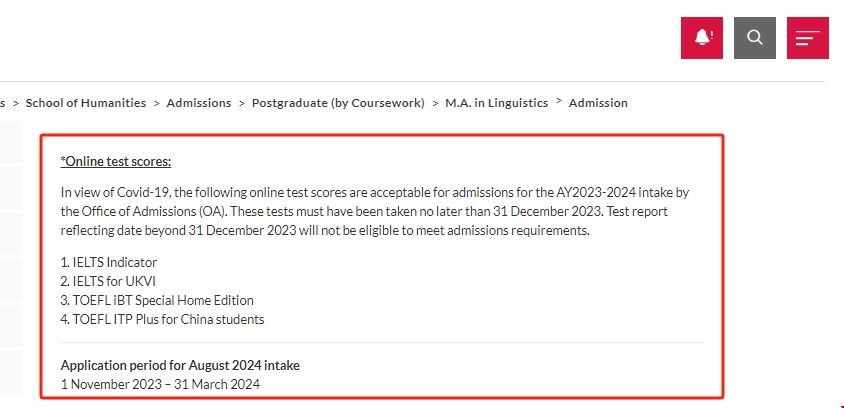This screenshot has height=408, width=844.
Task: Click TOEFL IBT Special Home Edition item
Action: coord(157,300)
